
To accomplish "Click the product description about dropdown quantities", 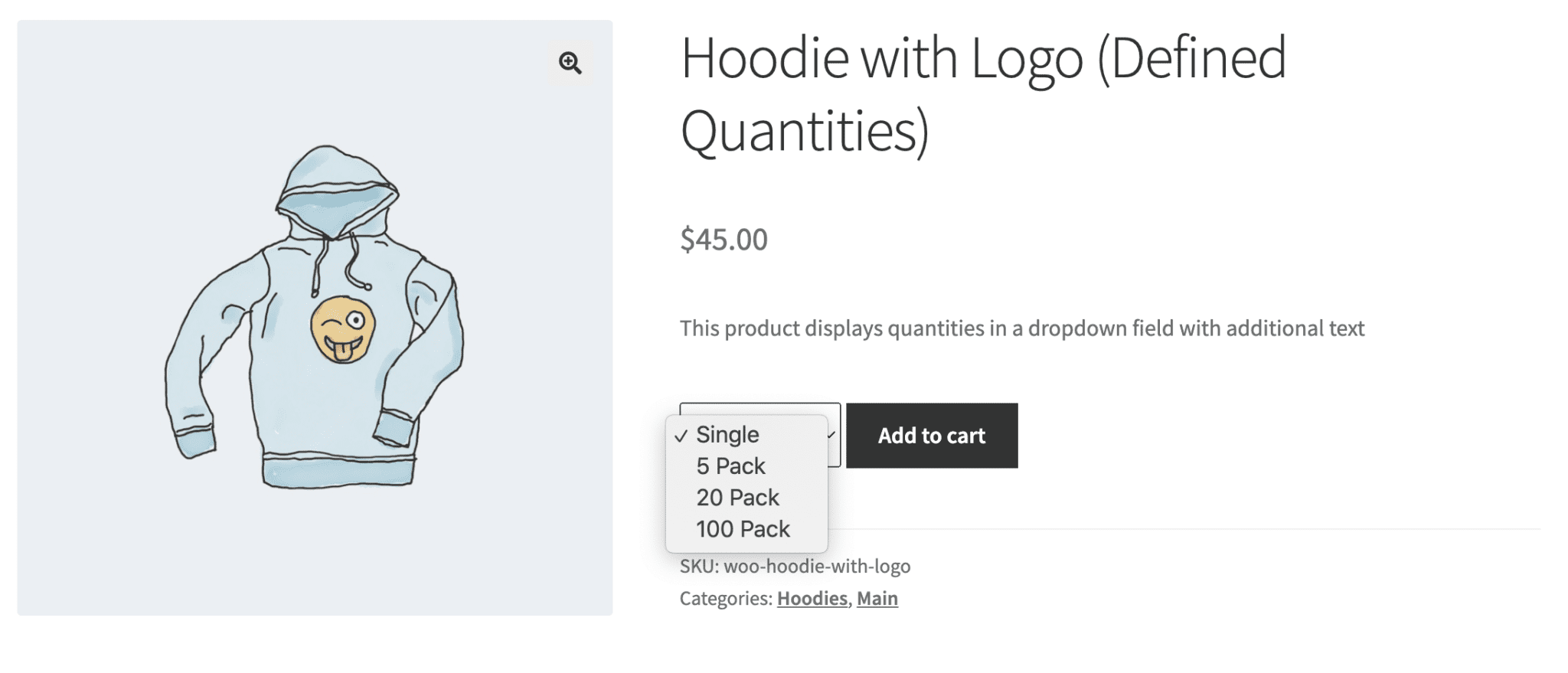I will click(1021, 328).
